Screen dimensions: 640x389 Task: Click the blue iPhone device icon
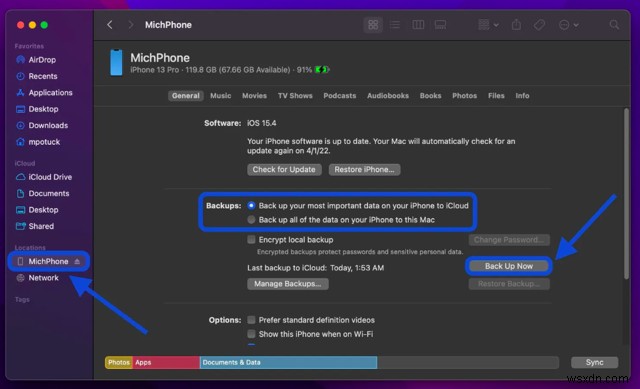point(116,63)
